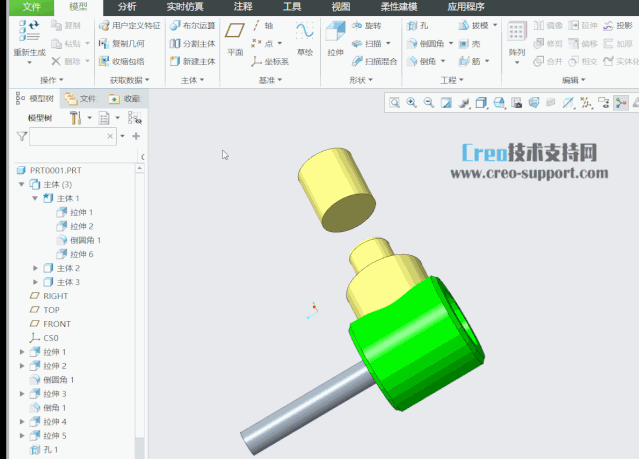The width and height of the screenshot is (639, 459).
Task: Select the RIGHT datum plane in tree
Action: coord(49,296)
